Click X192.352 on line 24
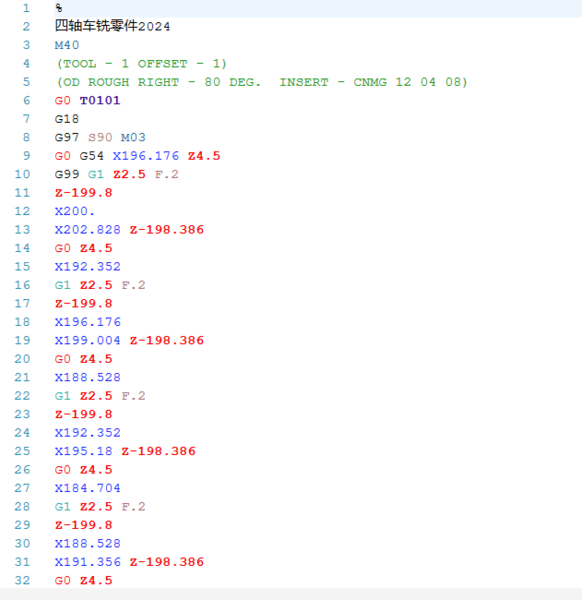 [x=88, y=433]
